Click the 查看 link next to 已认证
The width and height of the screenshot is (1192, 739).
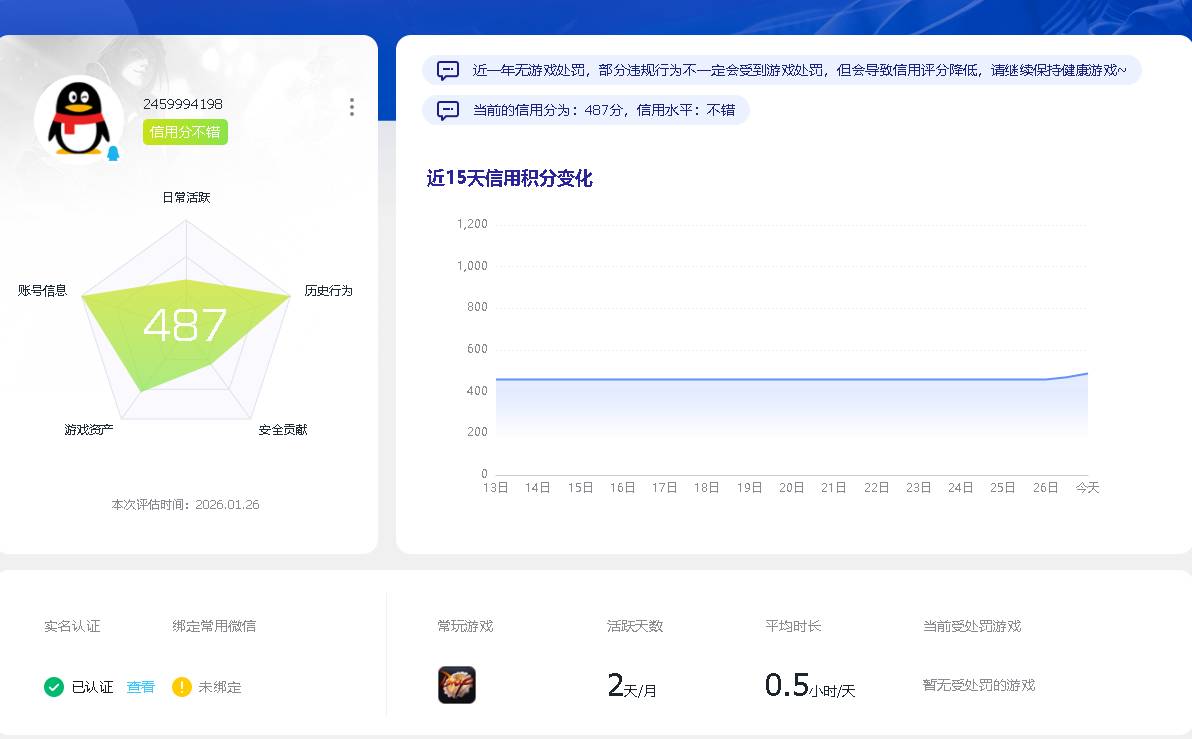point(139,687)
